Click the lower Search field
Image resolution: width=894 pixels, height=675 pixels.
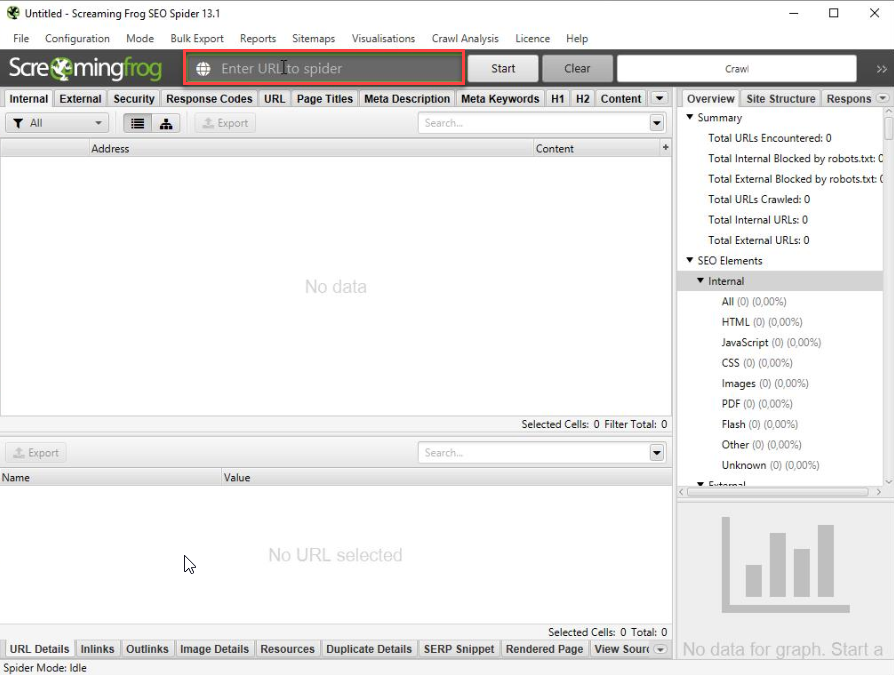click(534, 453)
